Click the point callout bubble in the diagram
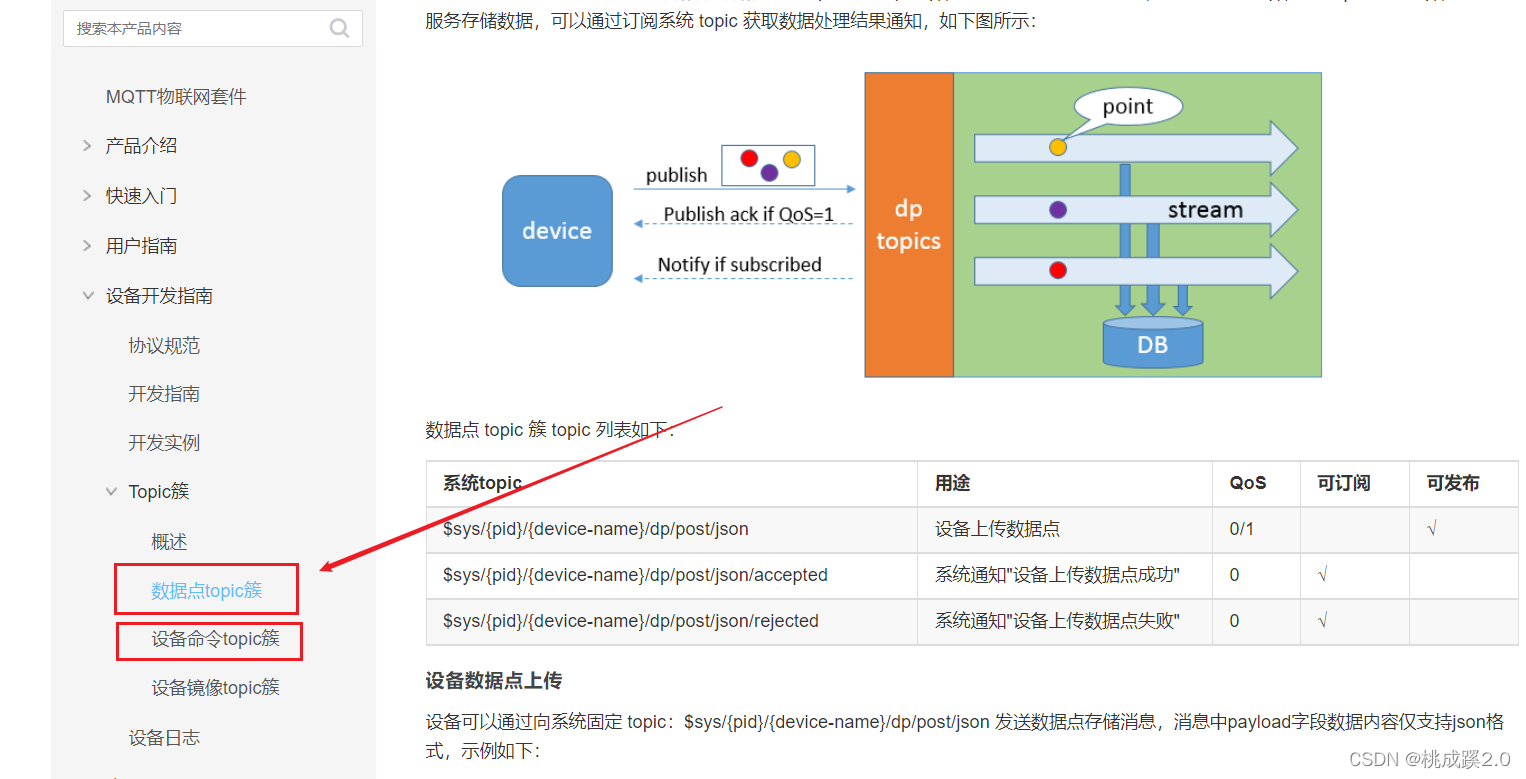1526x779 pixels. tap(1128, 106)
